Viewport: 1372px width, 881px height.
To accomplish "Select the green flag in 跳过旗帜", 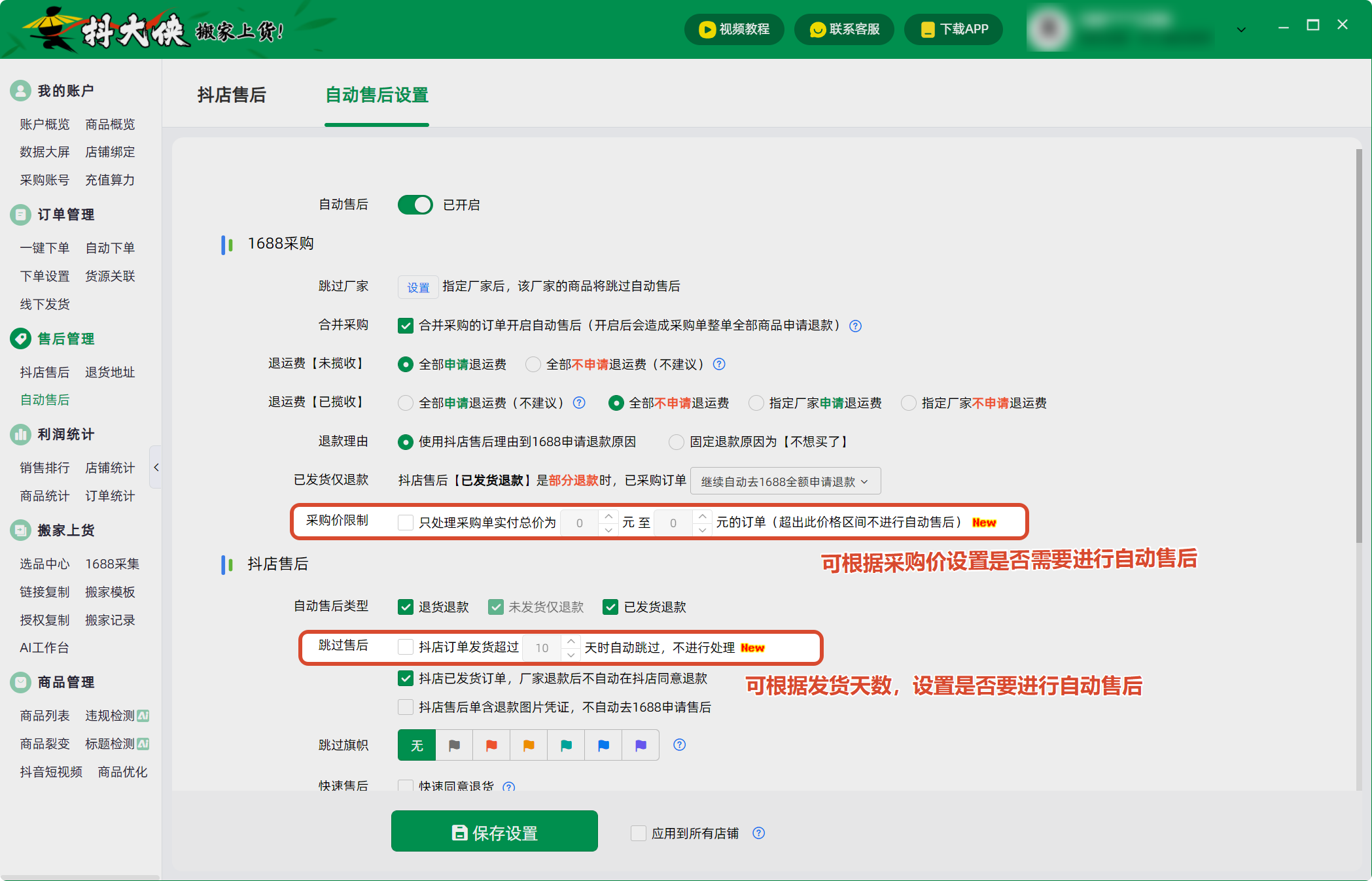I will (x=566, y=745).
